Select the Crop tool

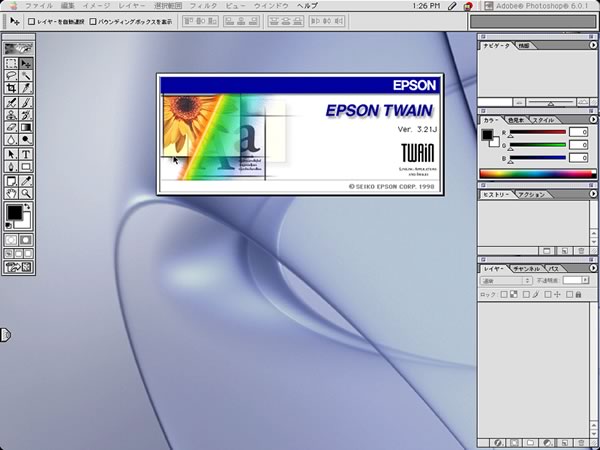pyautogui.click(x=11, y=88)
